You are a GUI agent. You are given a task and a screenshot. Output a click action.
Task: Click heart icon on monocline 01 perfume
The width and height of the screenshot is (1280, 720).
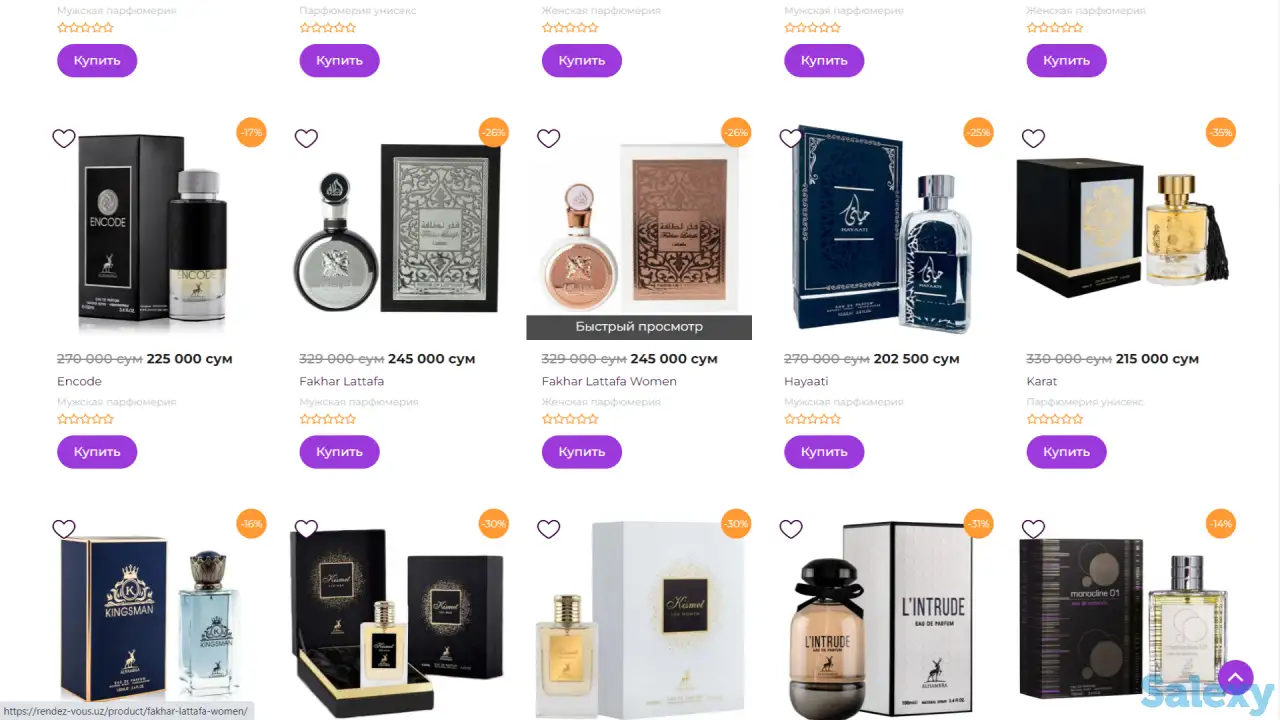pyautogui.click(x=1033, y=529)
